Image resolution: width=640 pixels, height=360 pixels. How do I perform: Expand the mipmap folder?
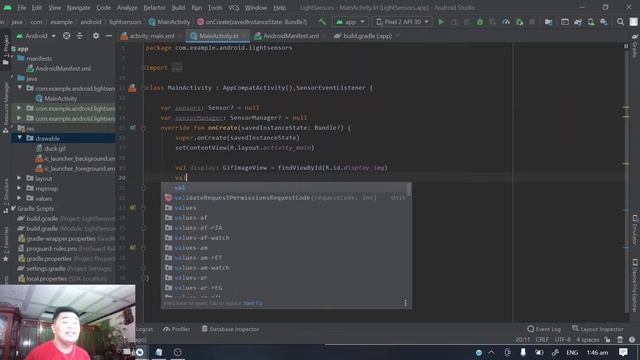(x=19, y=189)
